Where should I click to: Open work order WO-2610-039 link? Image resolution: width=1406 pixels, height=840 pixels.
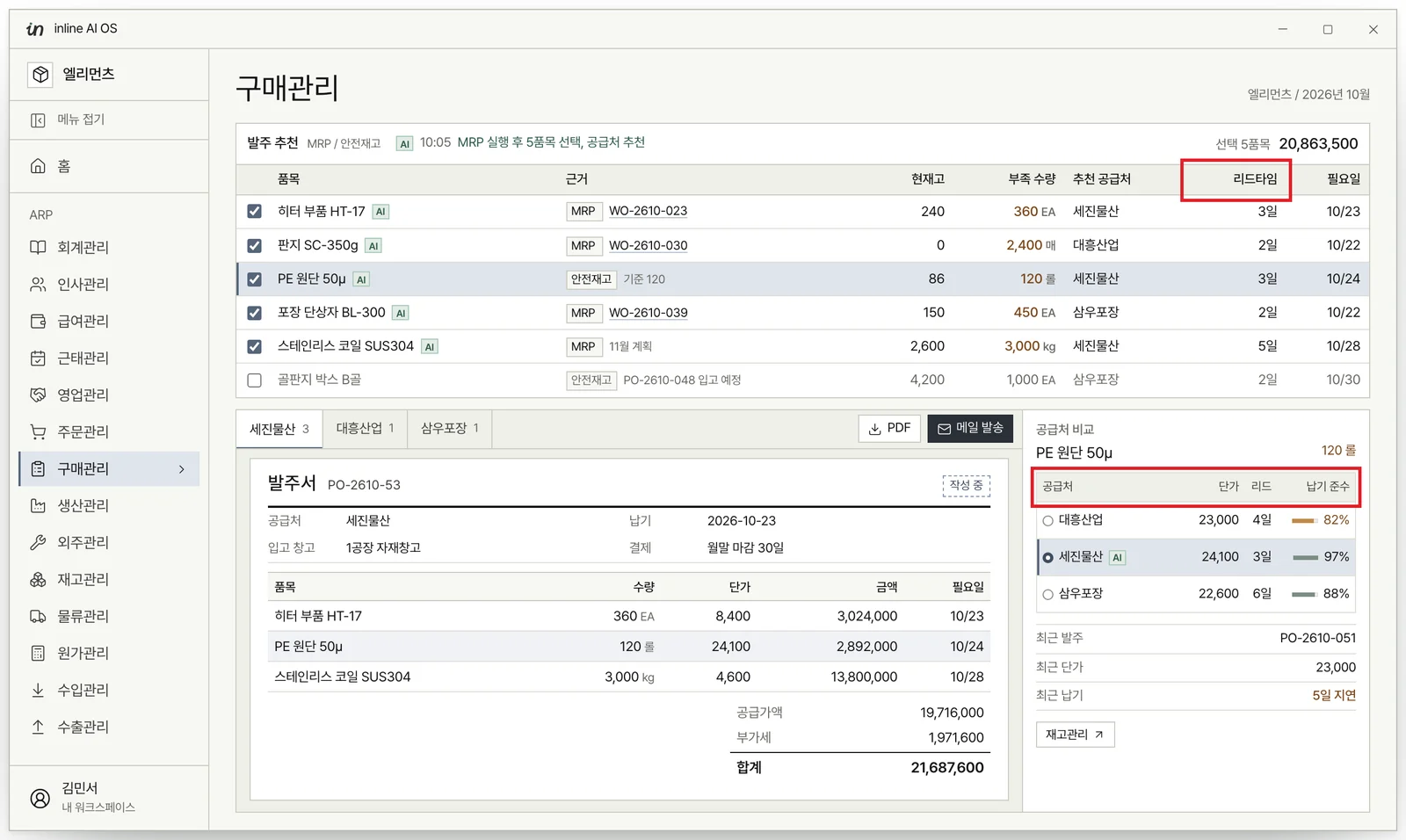649,313
